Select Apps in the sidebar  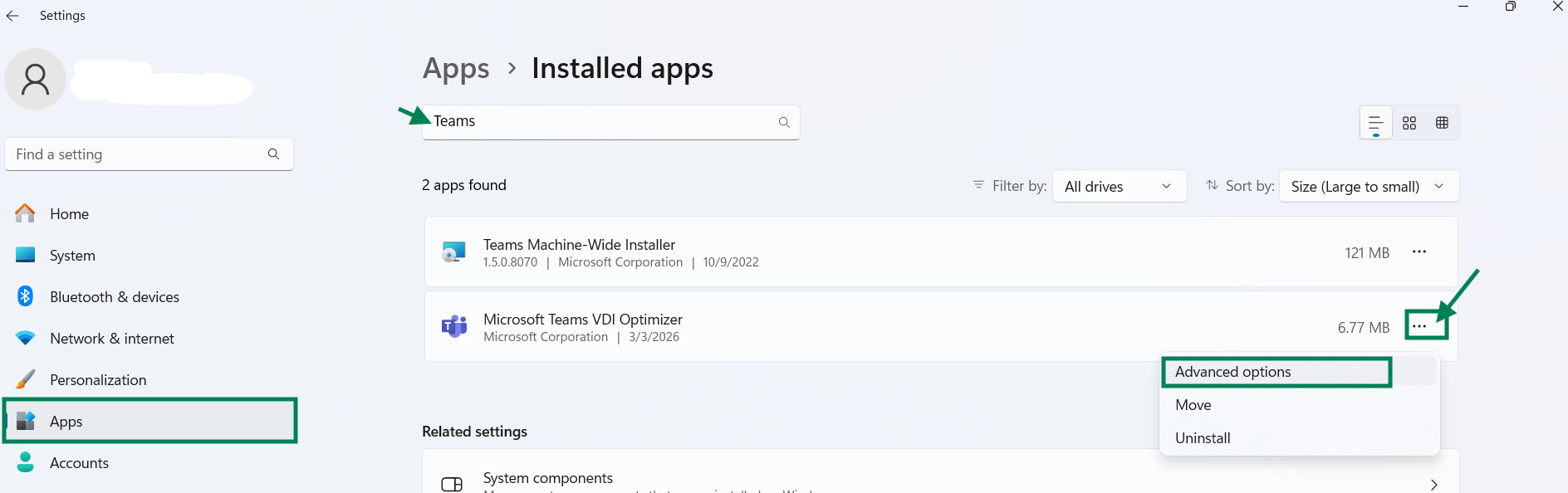coord(149,422)
